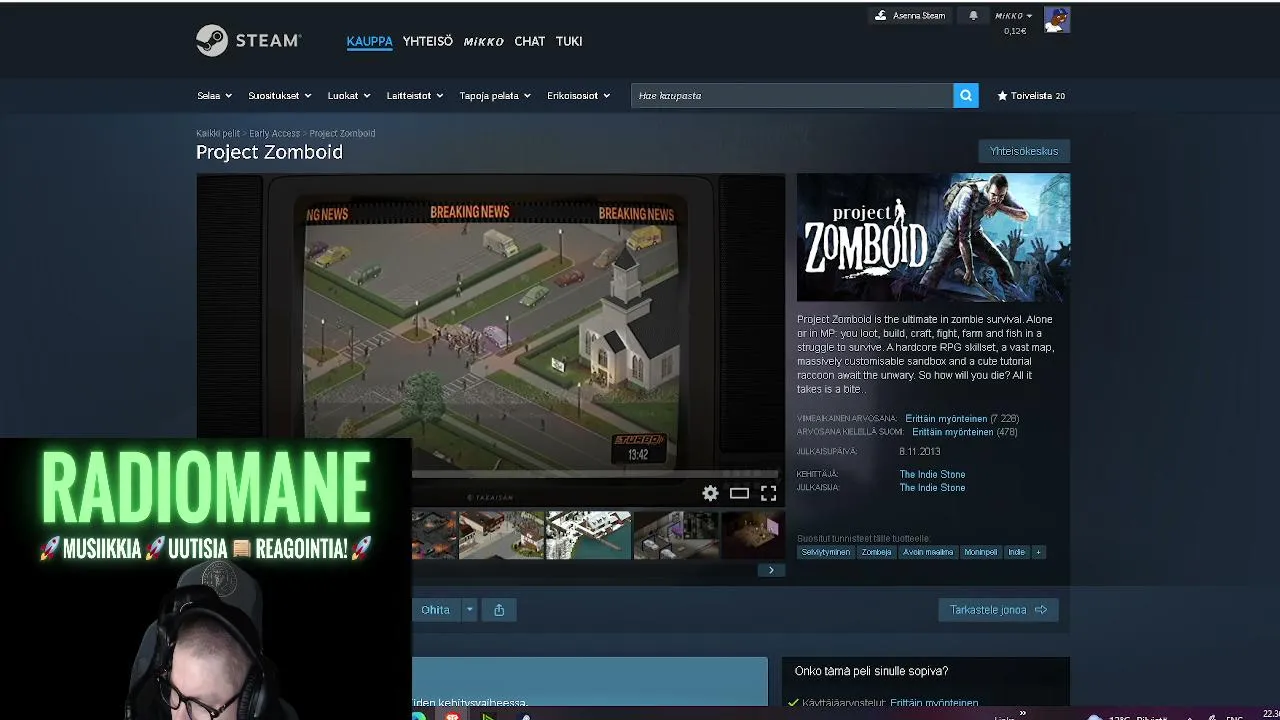1280x720 pixels.
Task: Select the Moninpeli tag
Action: (981, 552)
